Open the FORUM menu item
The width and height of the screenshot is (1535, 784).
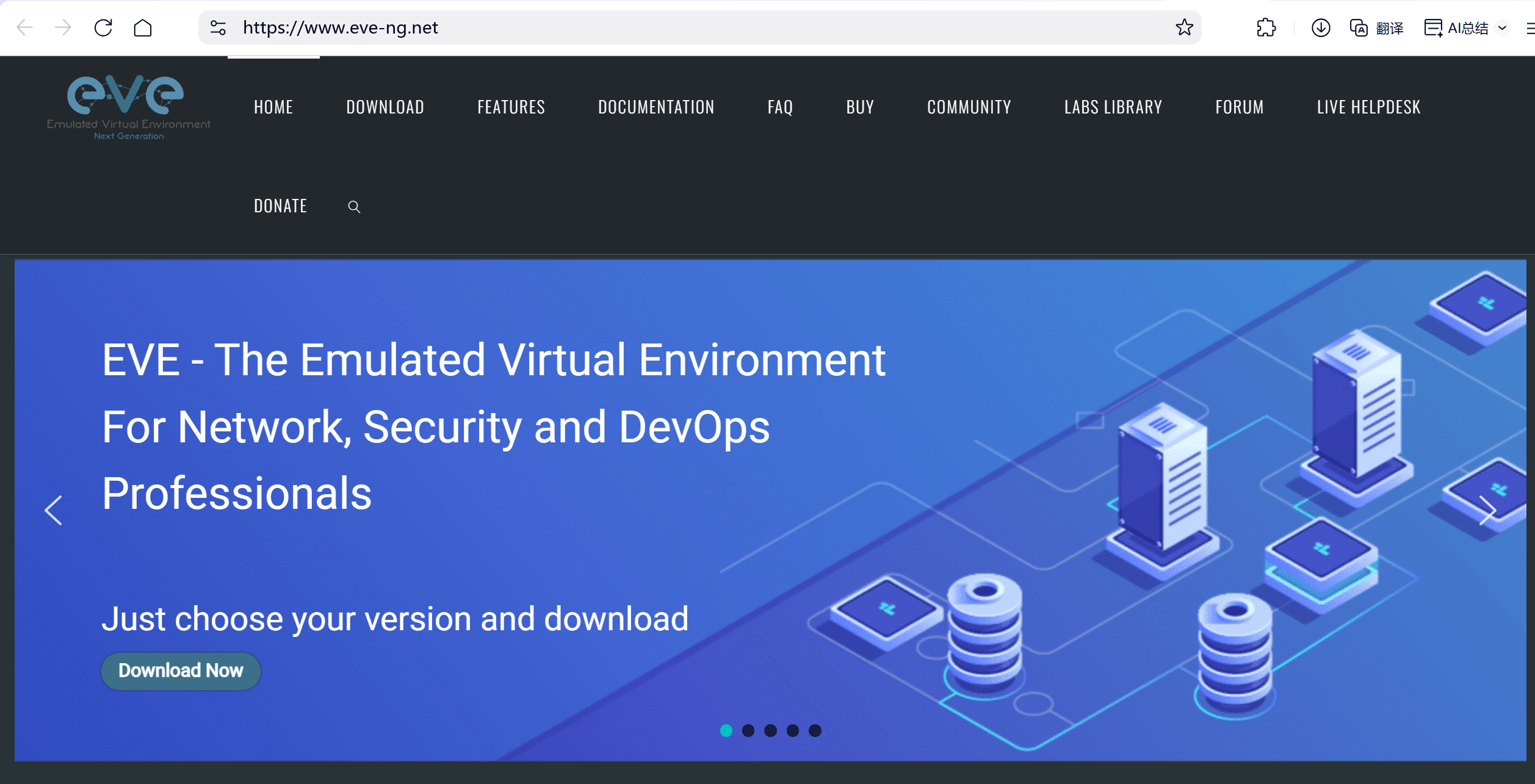(1240, 107)
